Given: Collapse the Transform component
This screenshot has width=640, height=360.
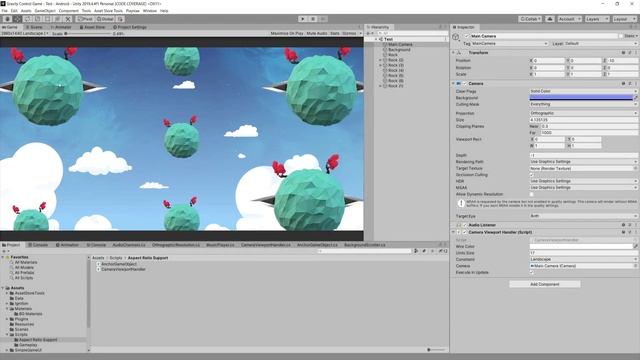Looking at the screenshot, I should (x=453, y=53).
